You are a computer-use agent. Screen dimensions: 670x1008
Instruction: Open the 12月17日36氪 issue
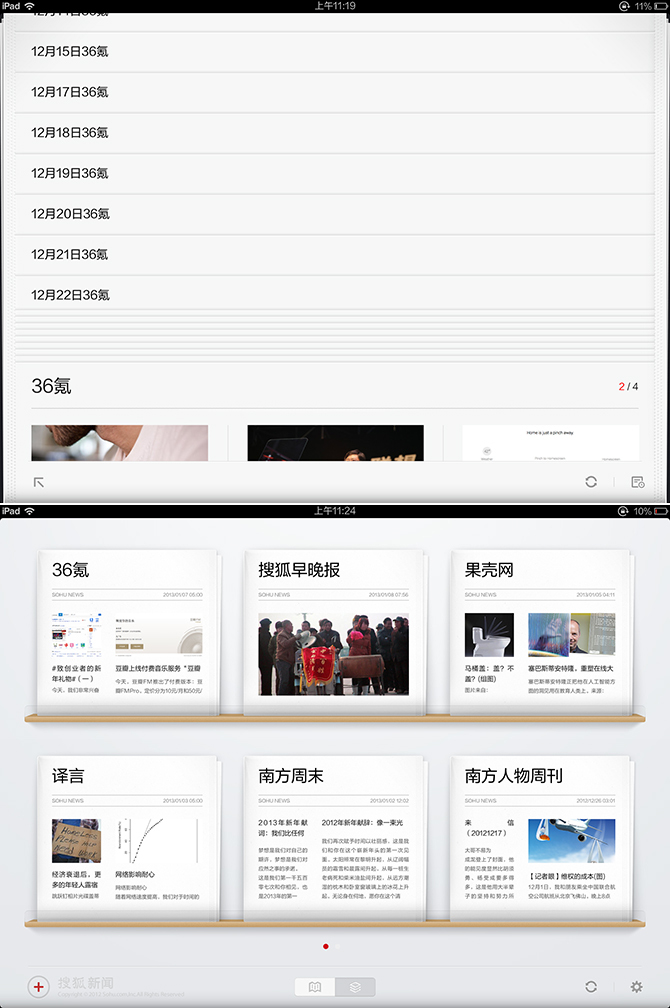[334, 92]
